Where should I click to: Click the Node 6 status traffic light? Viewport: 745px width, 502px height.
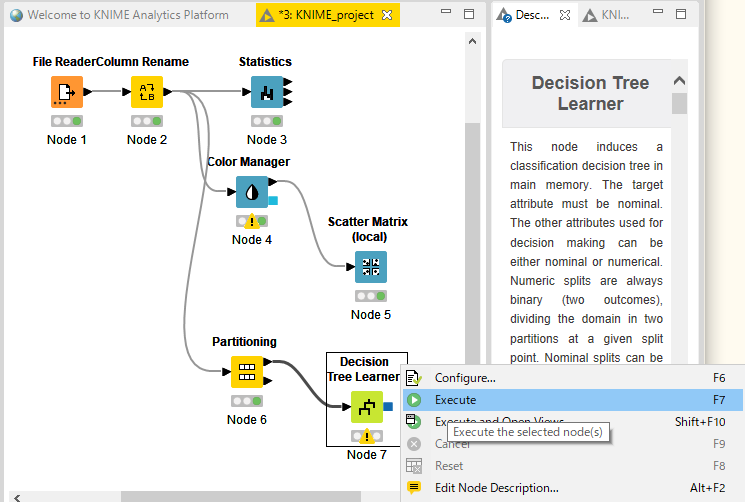point(247,401)
